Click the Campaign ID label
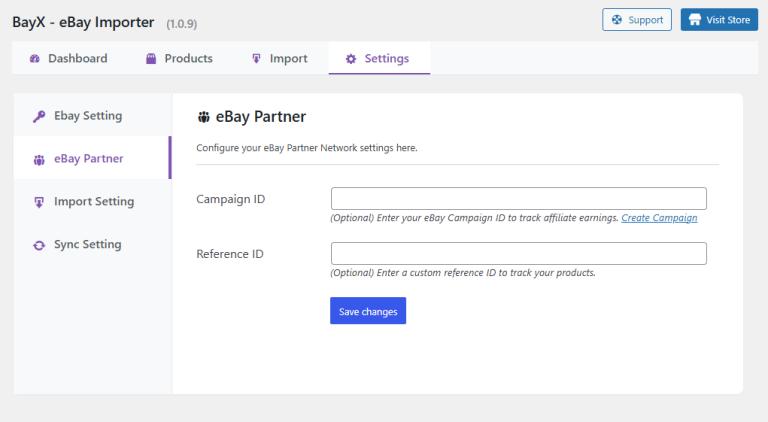Image resolution: width=768 pixels, height=422 pixels. 231,199
